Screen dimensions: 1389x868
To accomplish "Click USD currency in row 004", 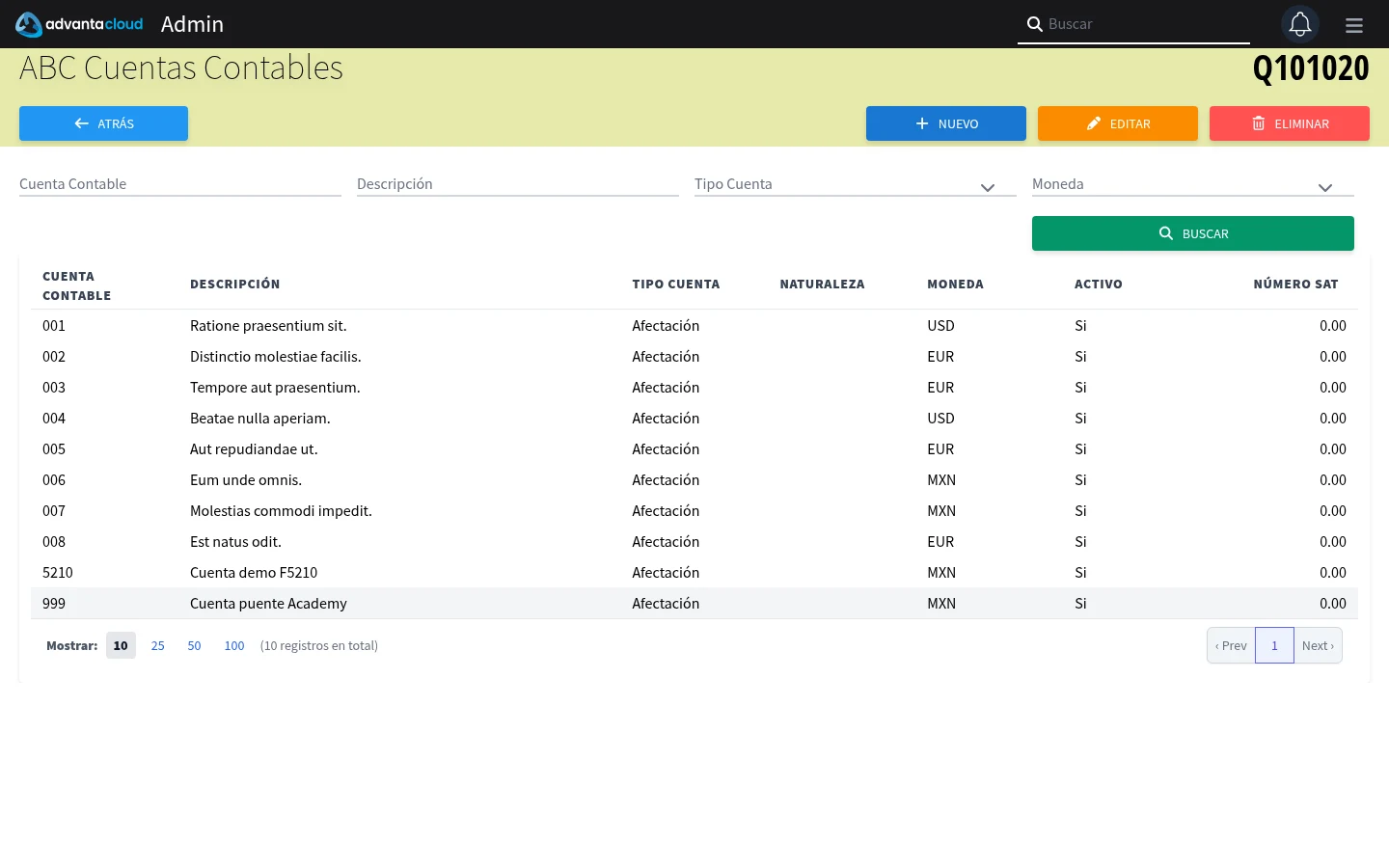I will pyautogui.click(x=940, y=419).
